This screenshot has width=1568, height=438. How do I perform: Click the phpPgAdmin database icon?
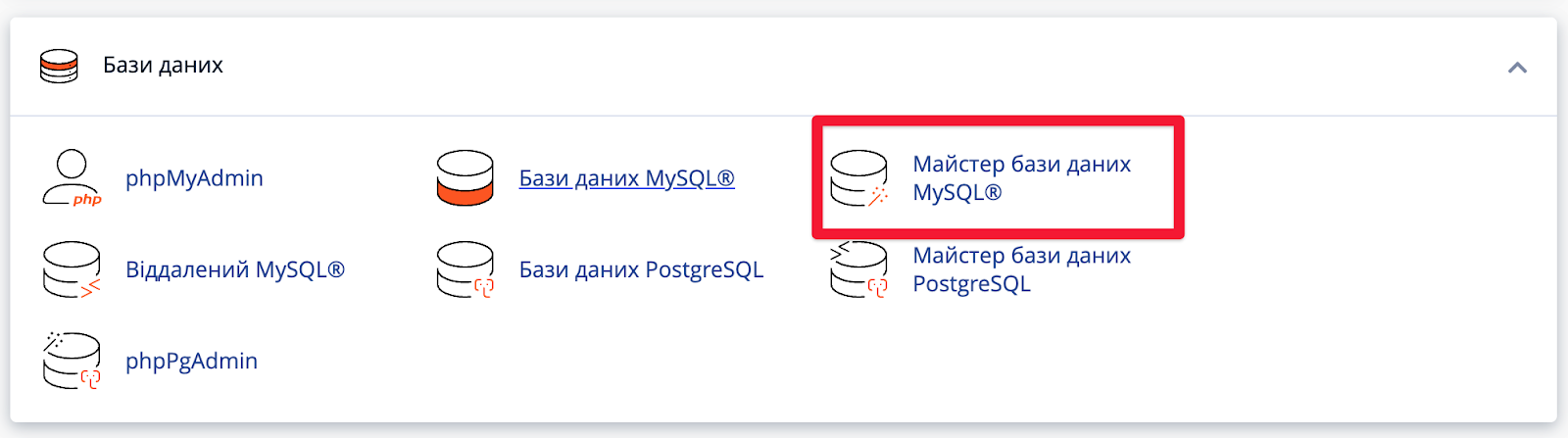pos(72,361)
